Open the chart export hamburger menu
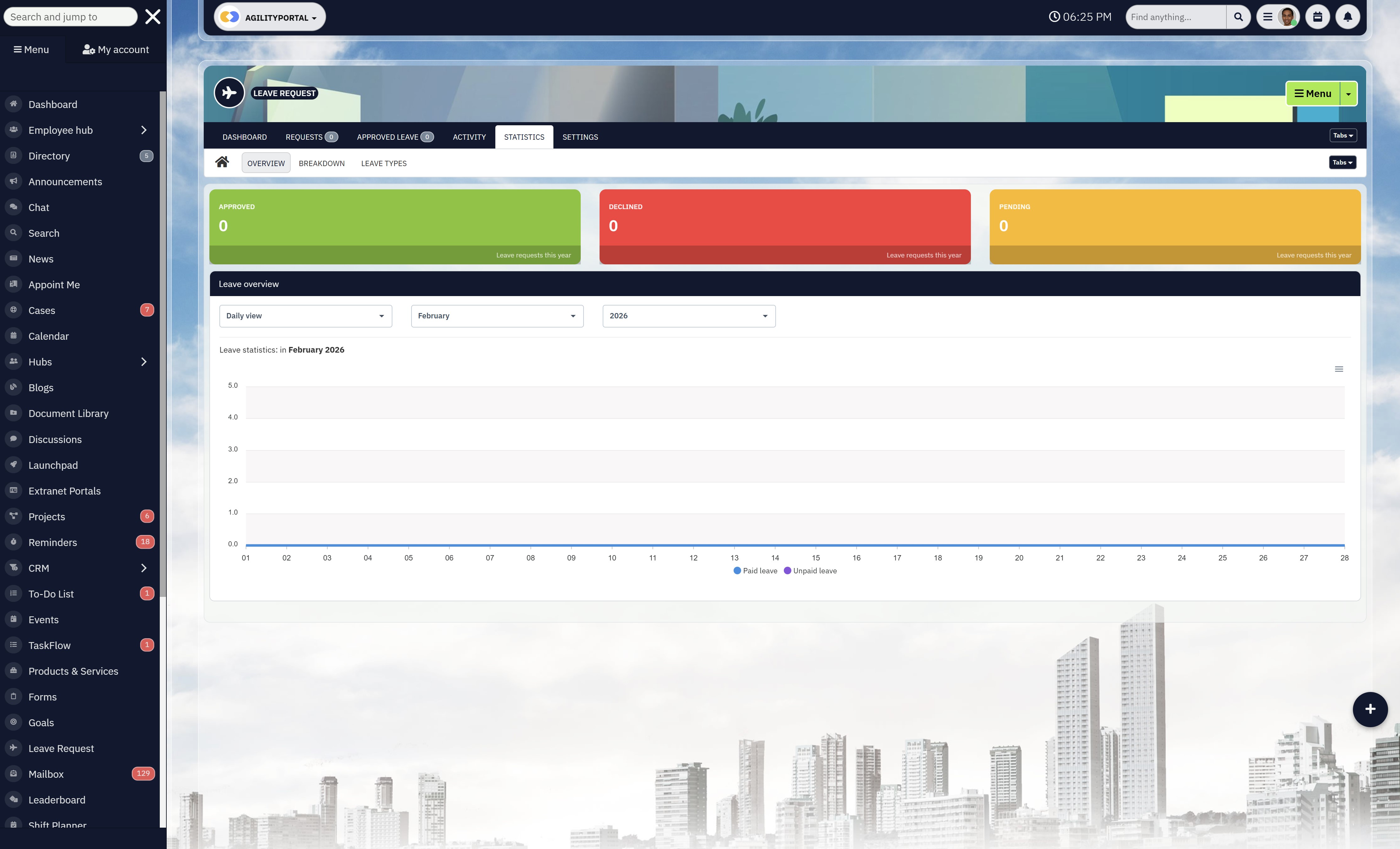The image size is (1400, 849). pos(1339,369)
